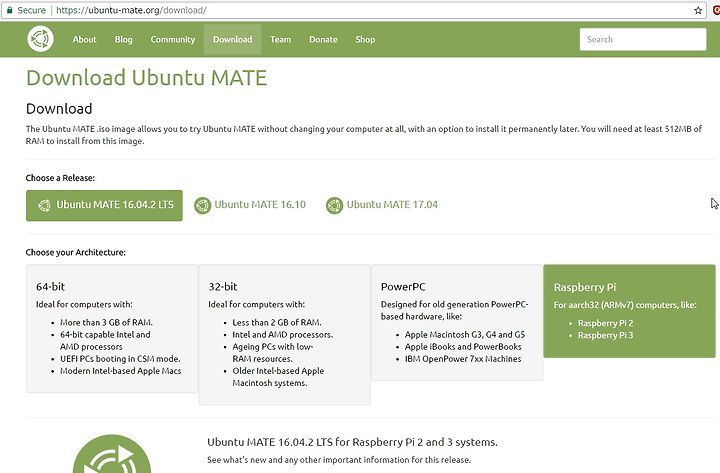Open the About menu item

click(84, 39)
